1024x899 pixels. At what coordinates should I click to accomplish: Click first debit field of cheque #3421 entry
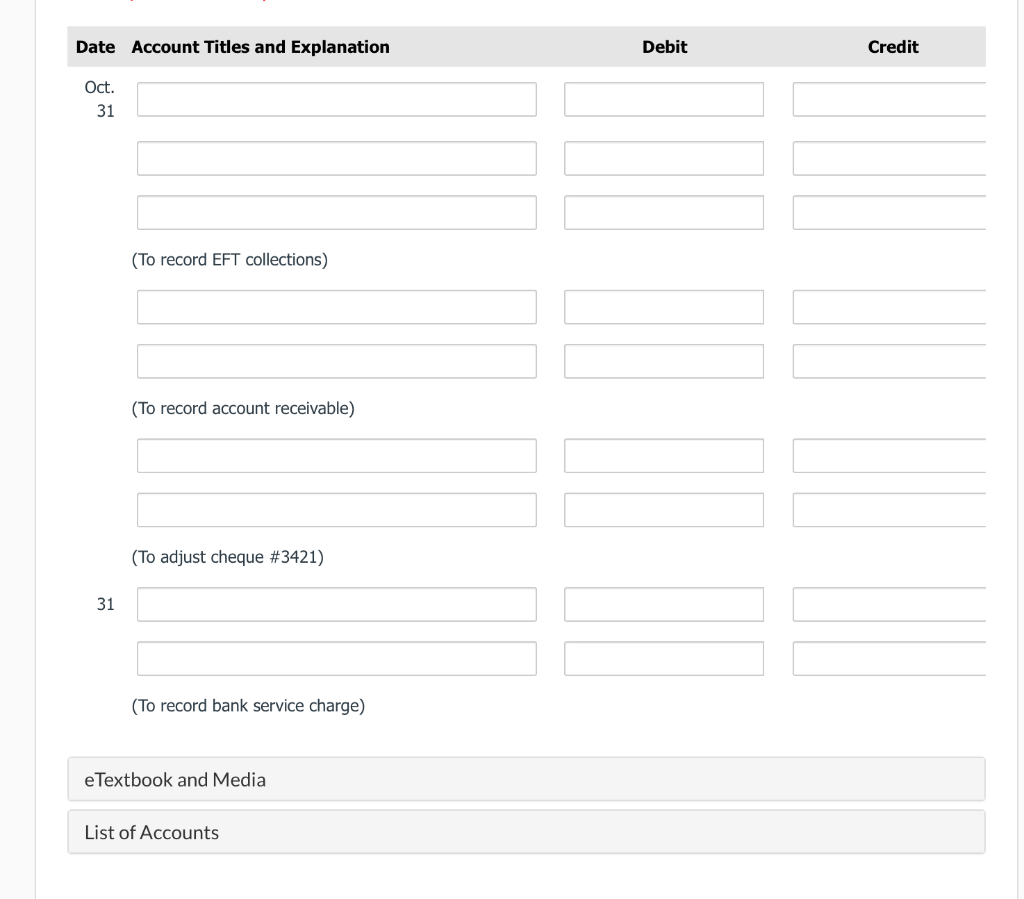pyautogui.click(x=664, y=456)
